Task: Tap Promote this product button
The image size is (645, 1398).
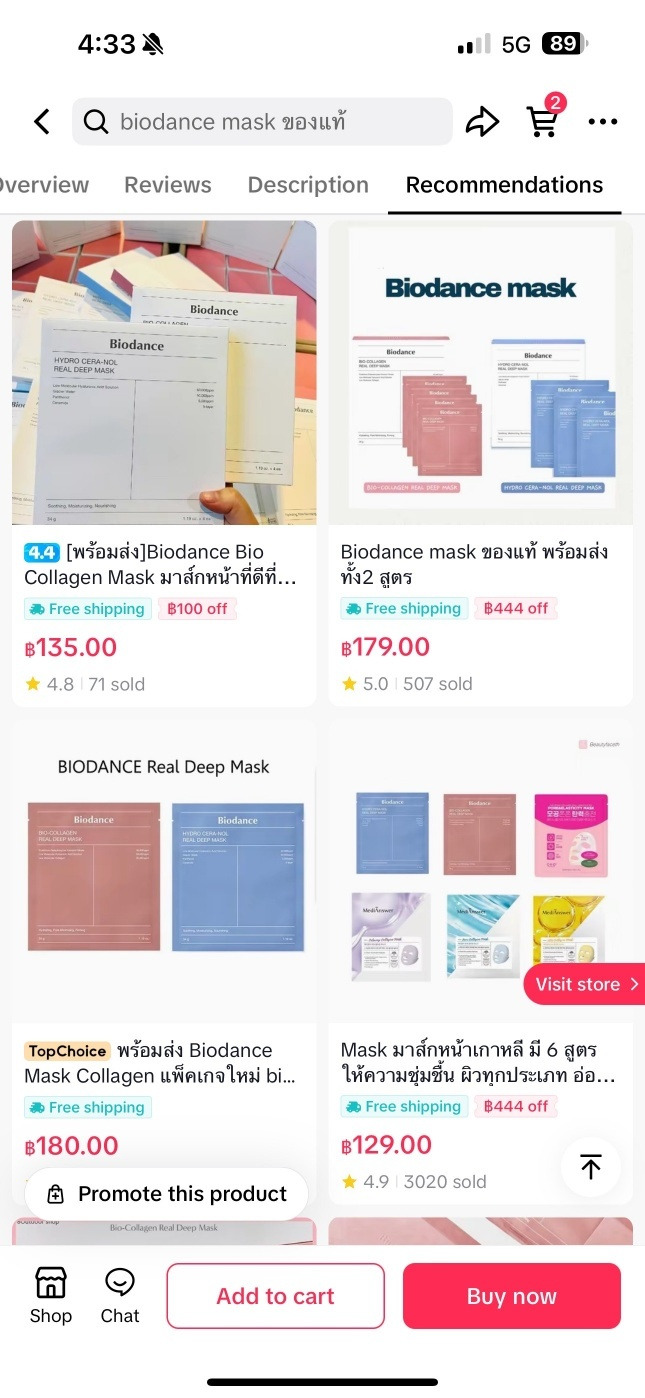Action: 166,1194
